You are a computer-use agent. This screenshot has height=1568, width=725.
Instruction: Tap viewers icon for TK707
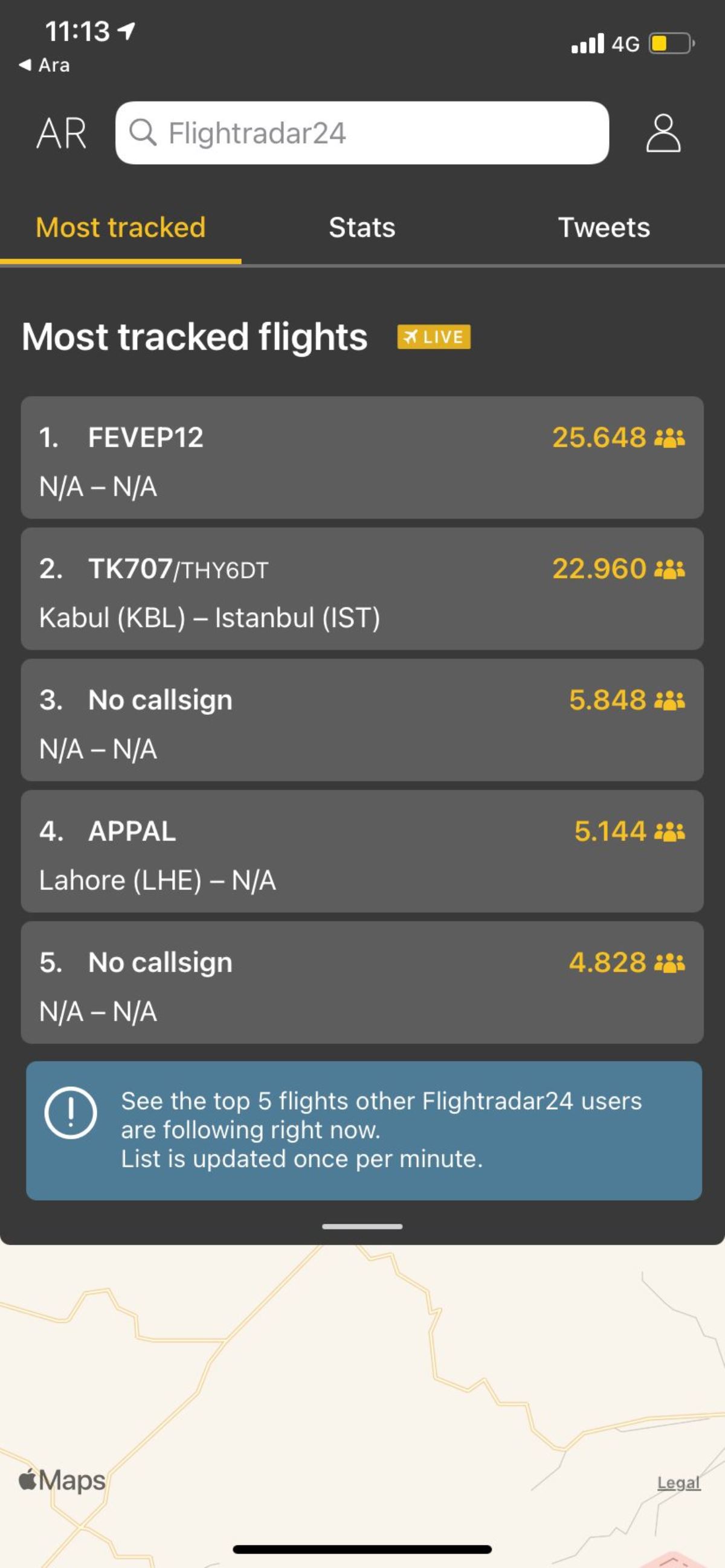coord(669,569)
